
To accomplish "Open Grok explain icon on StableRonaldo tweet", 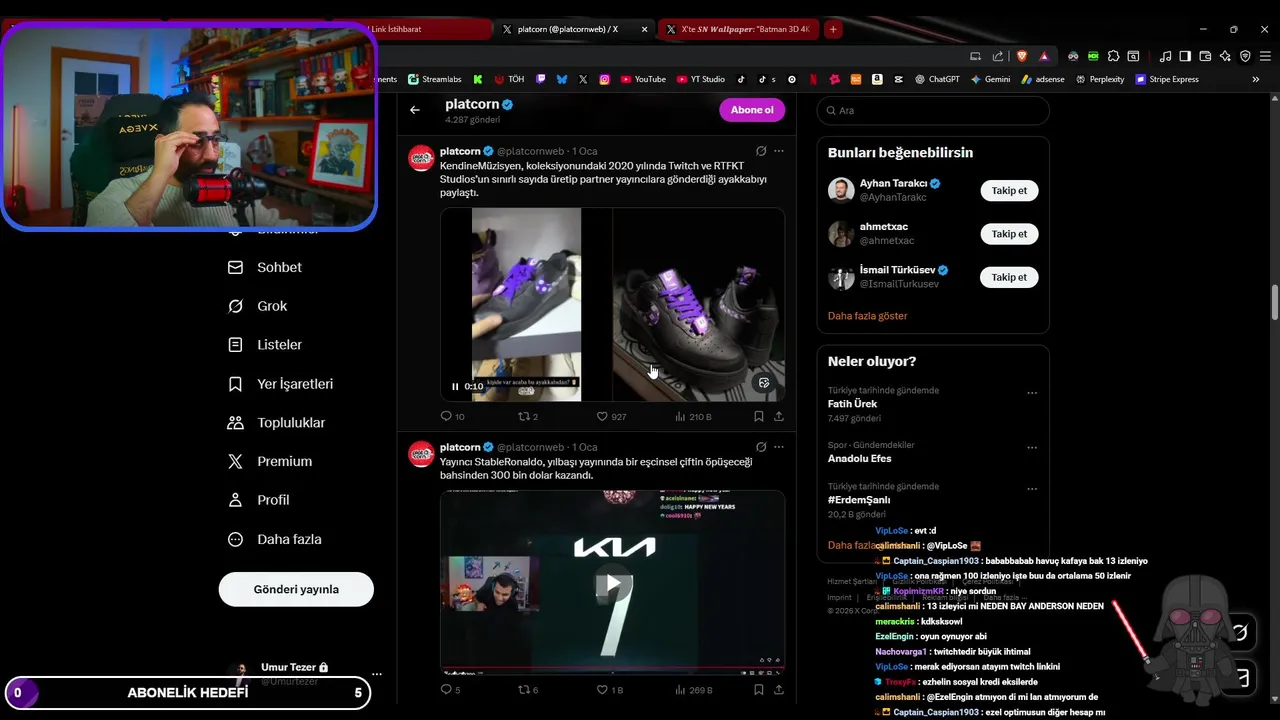I will pos(761,447).
